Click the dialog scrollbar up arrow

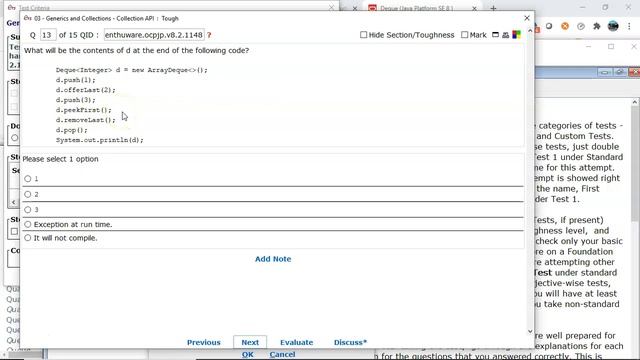530,31
